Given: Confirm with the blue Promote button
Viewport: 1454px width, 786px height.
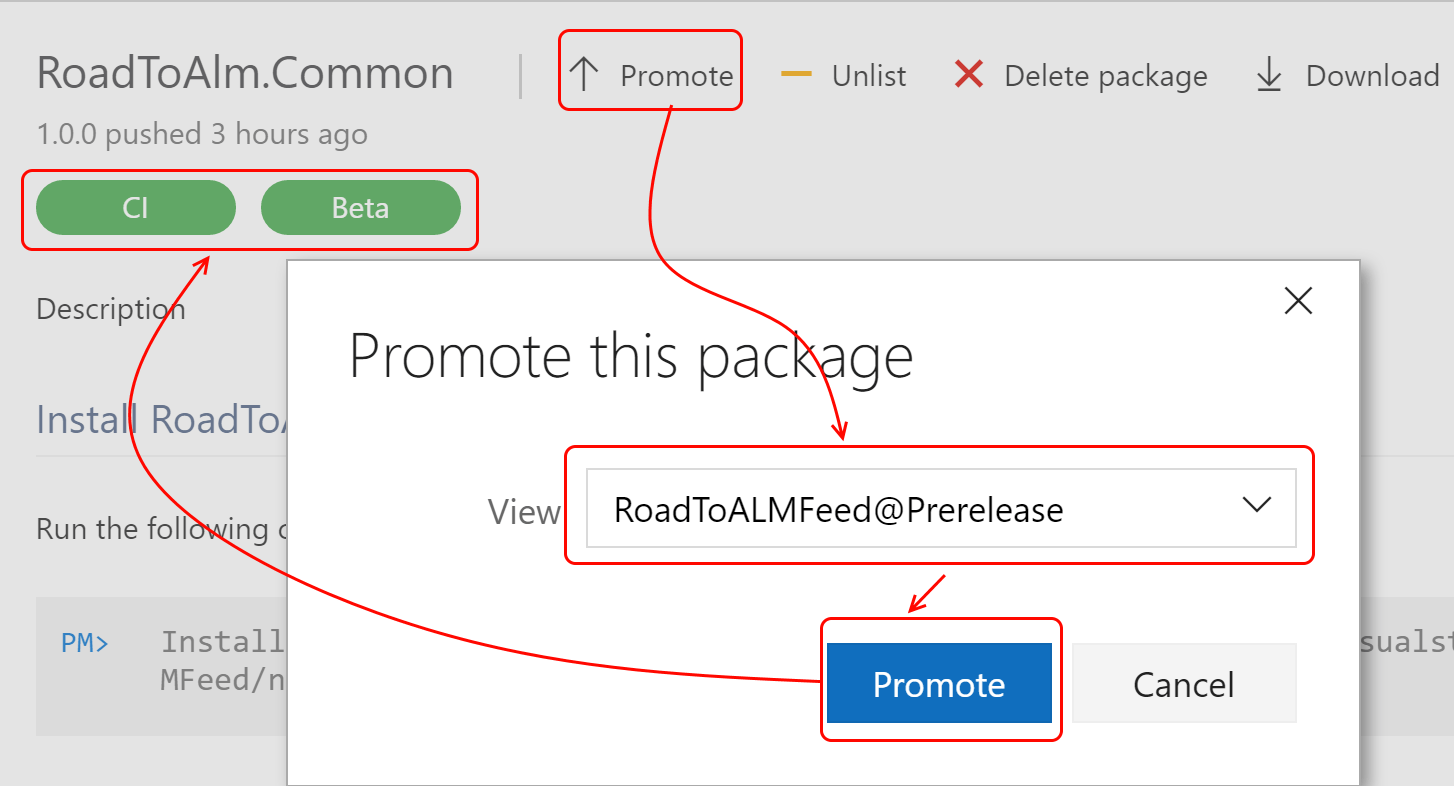Looking at the screenshot, I should 938,684.
